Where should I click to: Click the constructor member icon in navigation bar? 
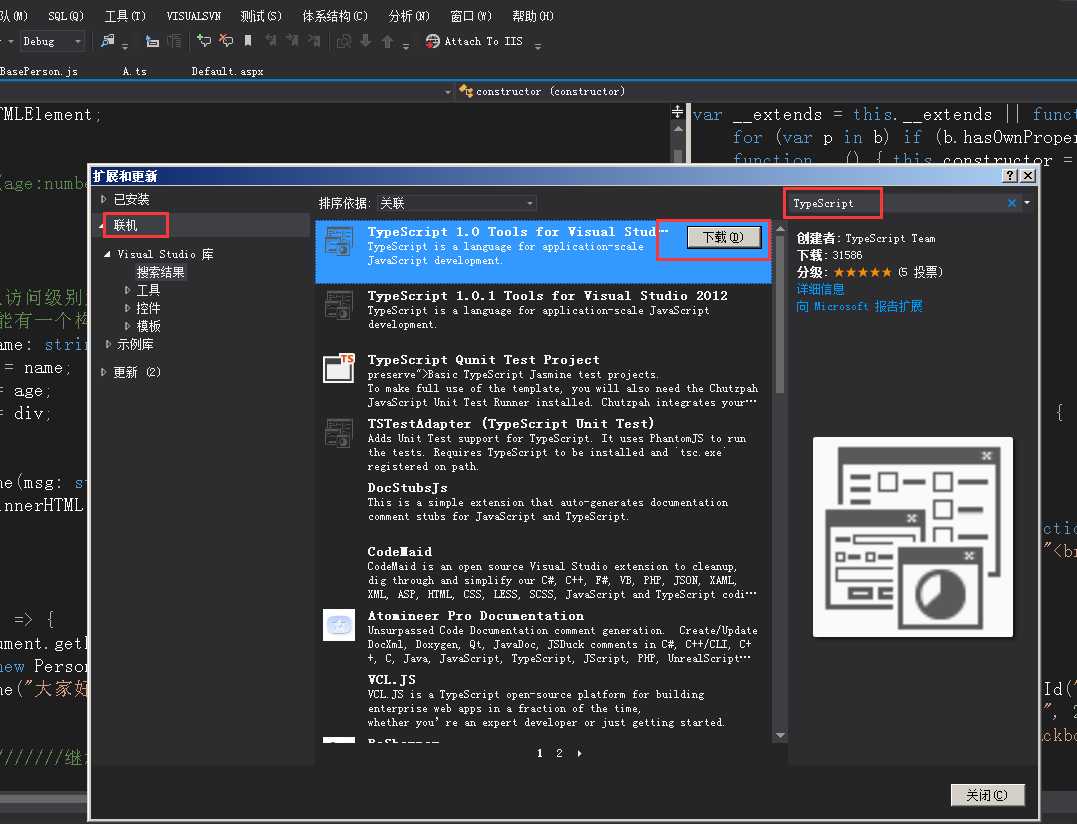[466, 91]
